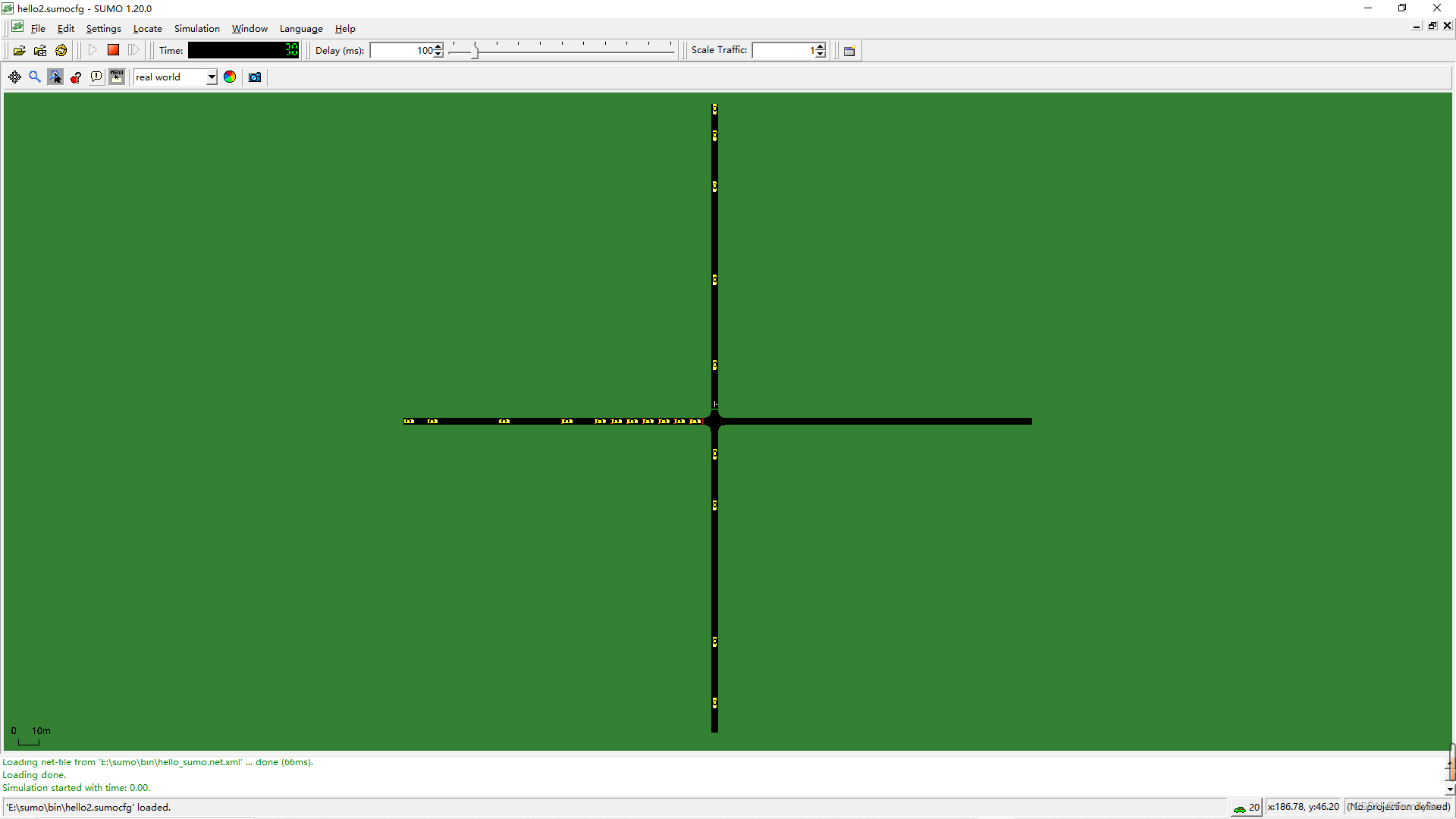Viewport: 1456px width, 819px height.
Task: Open the Simulation menu
Action: point(196,28)
